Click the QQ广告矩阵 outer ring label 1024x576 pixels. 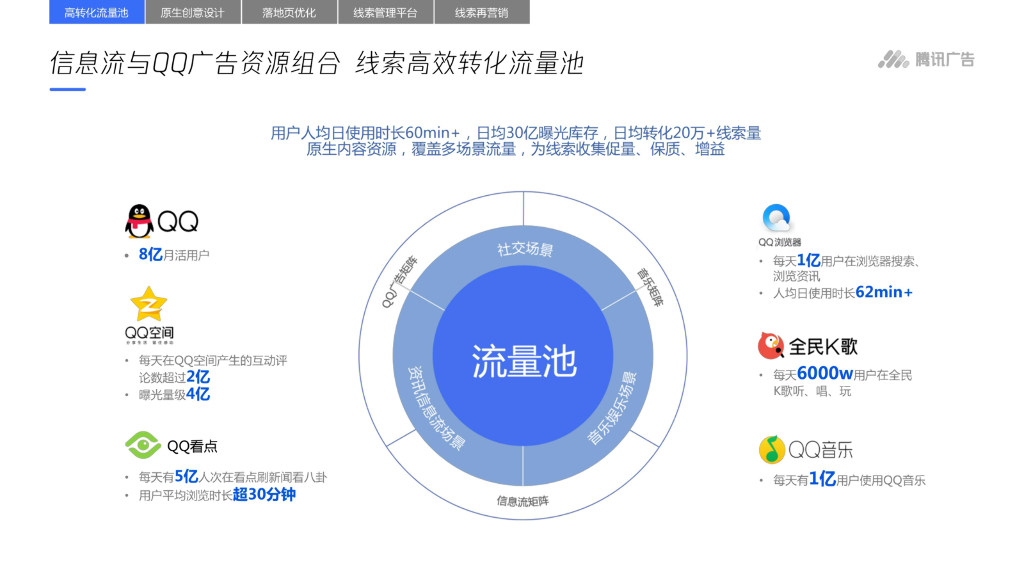tap(399, 281)
